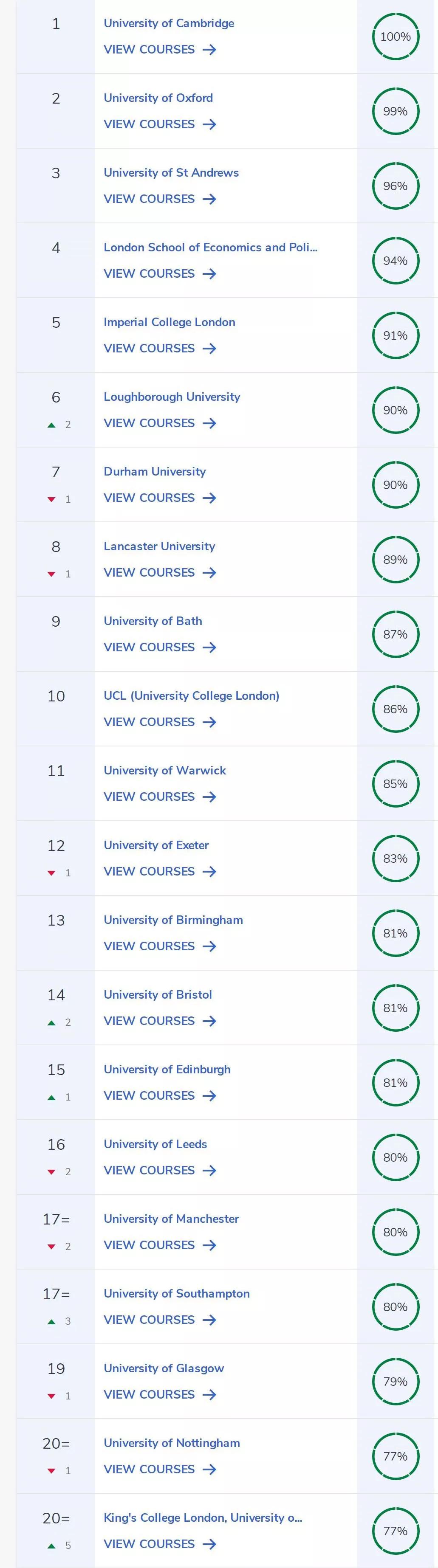Image resolution: width=438 pixels, height=1568 pixels.
Task: Click arrow icon under University of Warwick
Action: click(209, 797)
